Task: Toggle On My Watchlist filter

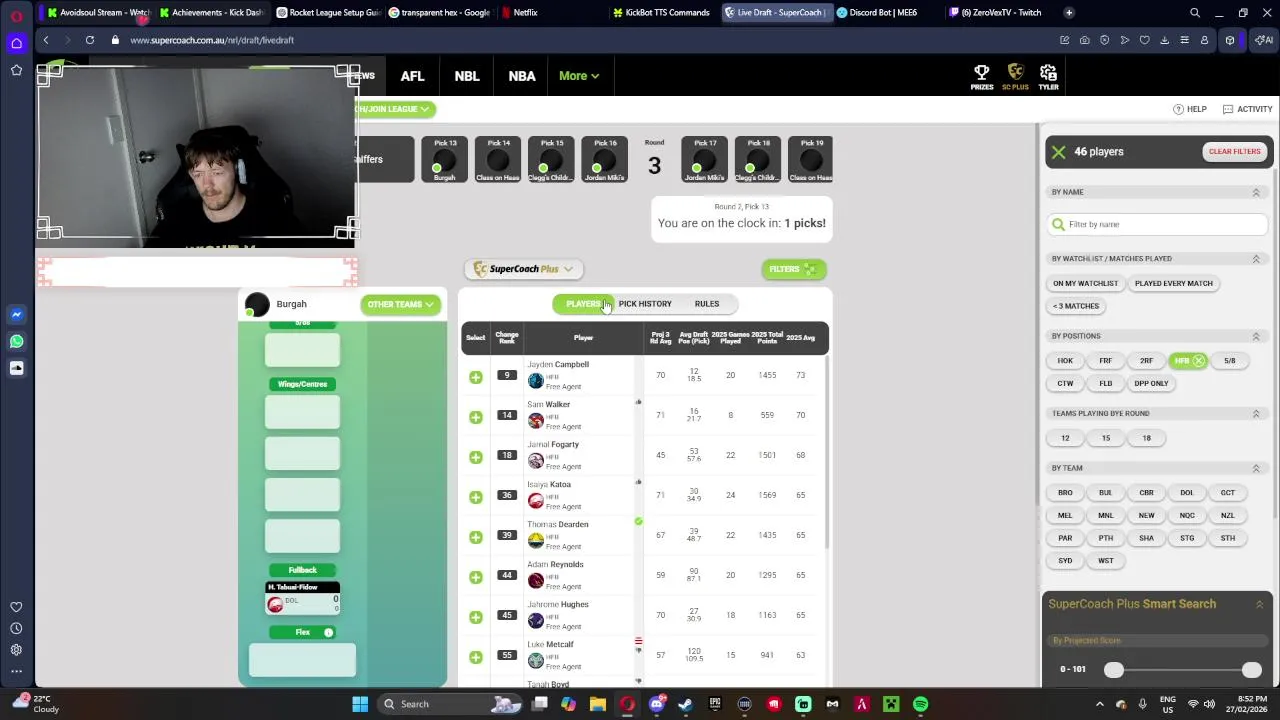Action: point(1085,283)
